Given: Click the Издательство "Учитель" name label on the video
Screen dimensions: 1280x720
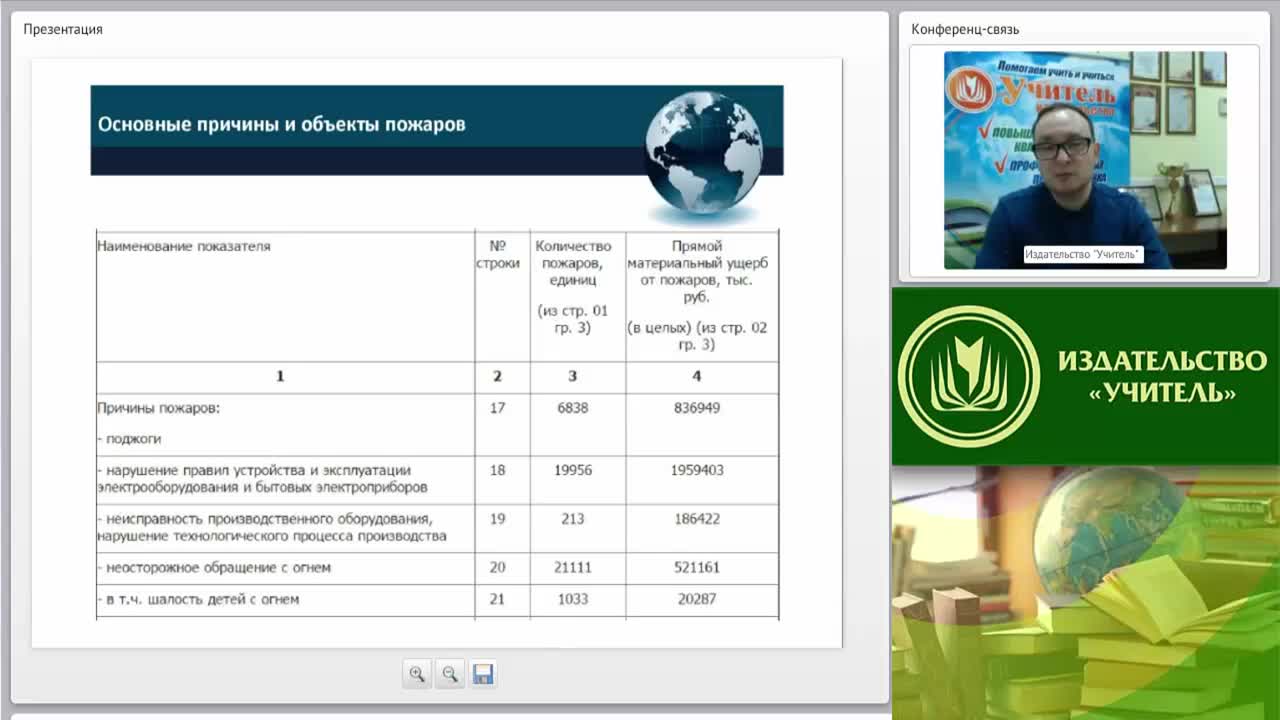Looking at the screenshot, I should [x=1083, y=255].
